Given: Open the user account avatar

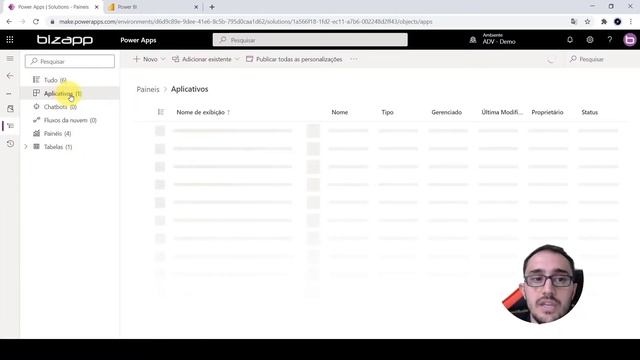Looking at the screenshot, I should click(x=630, y=40).
